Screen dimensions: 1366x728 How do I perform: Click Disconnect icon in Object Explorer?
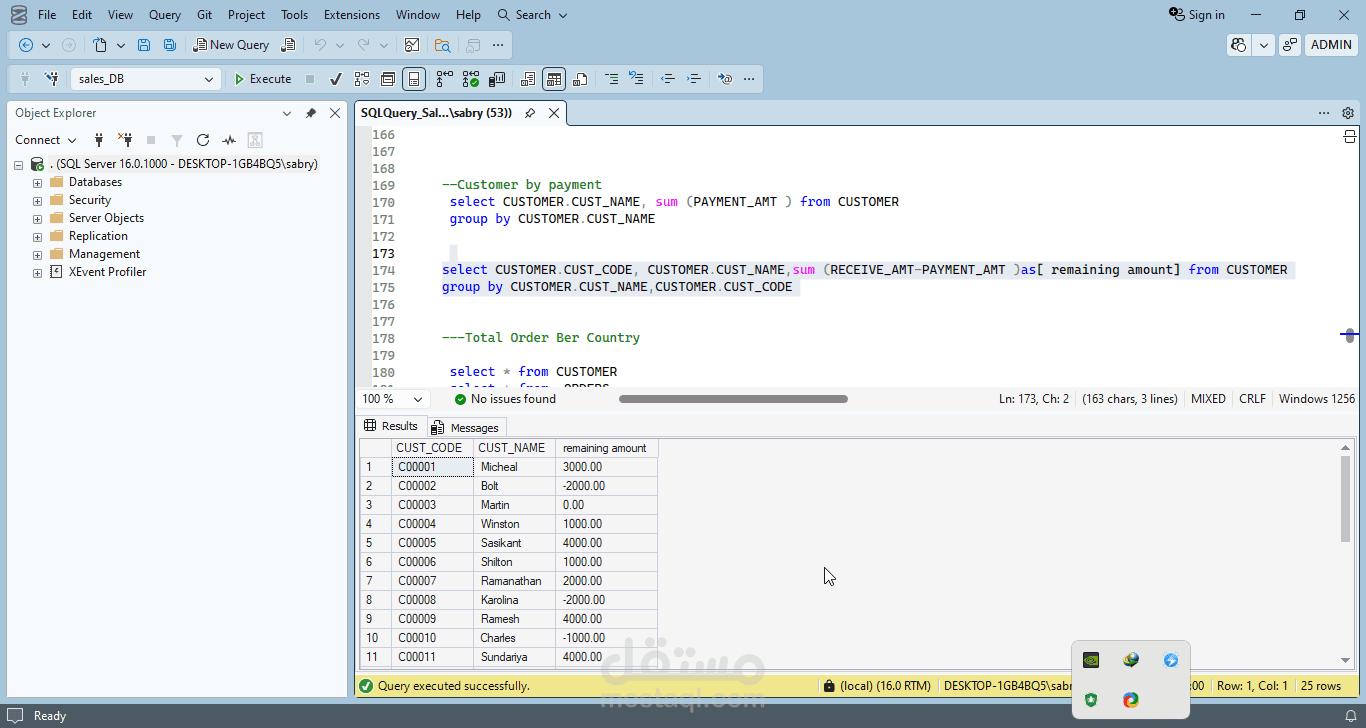tap(125, 140)
